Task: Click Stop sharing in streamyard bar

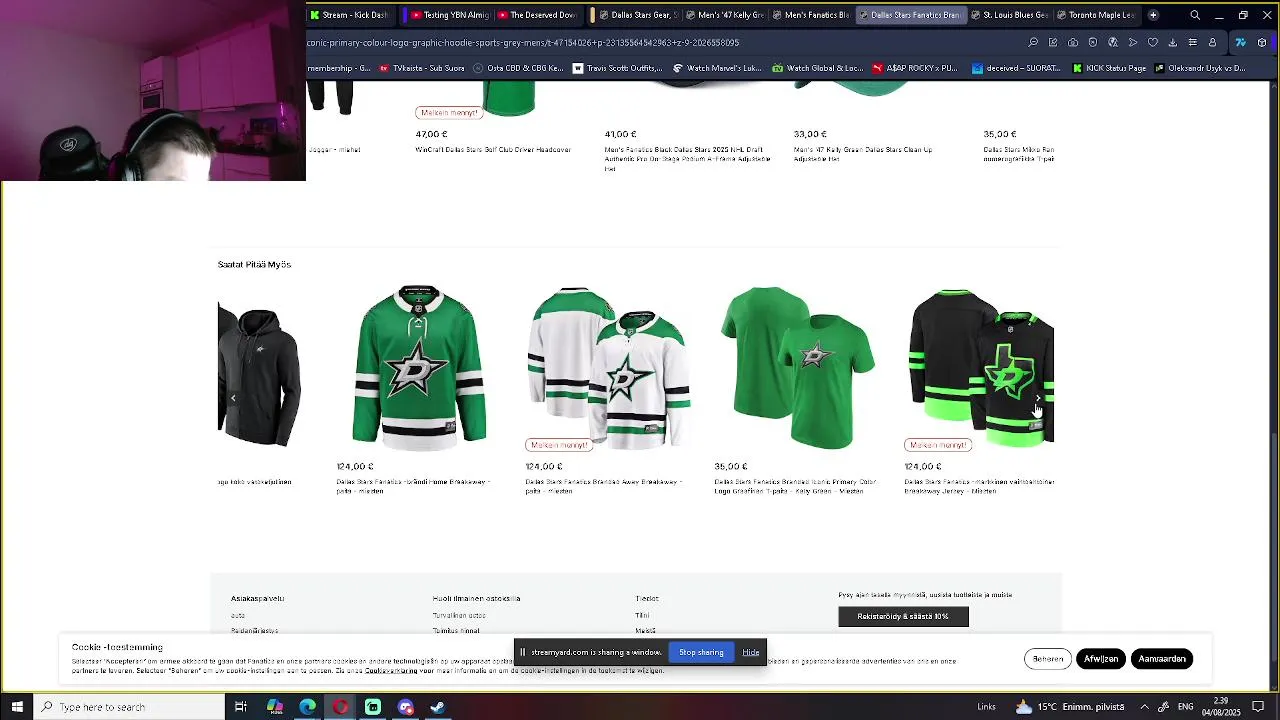Action: (701, 652)
